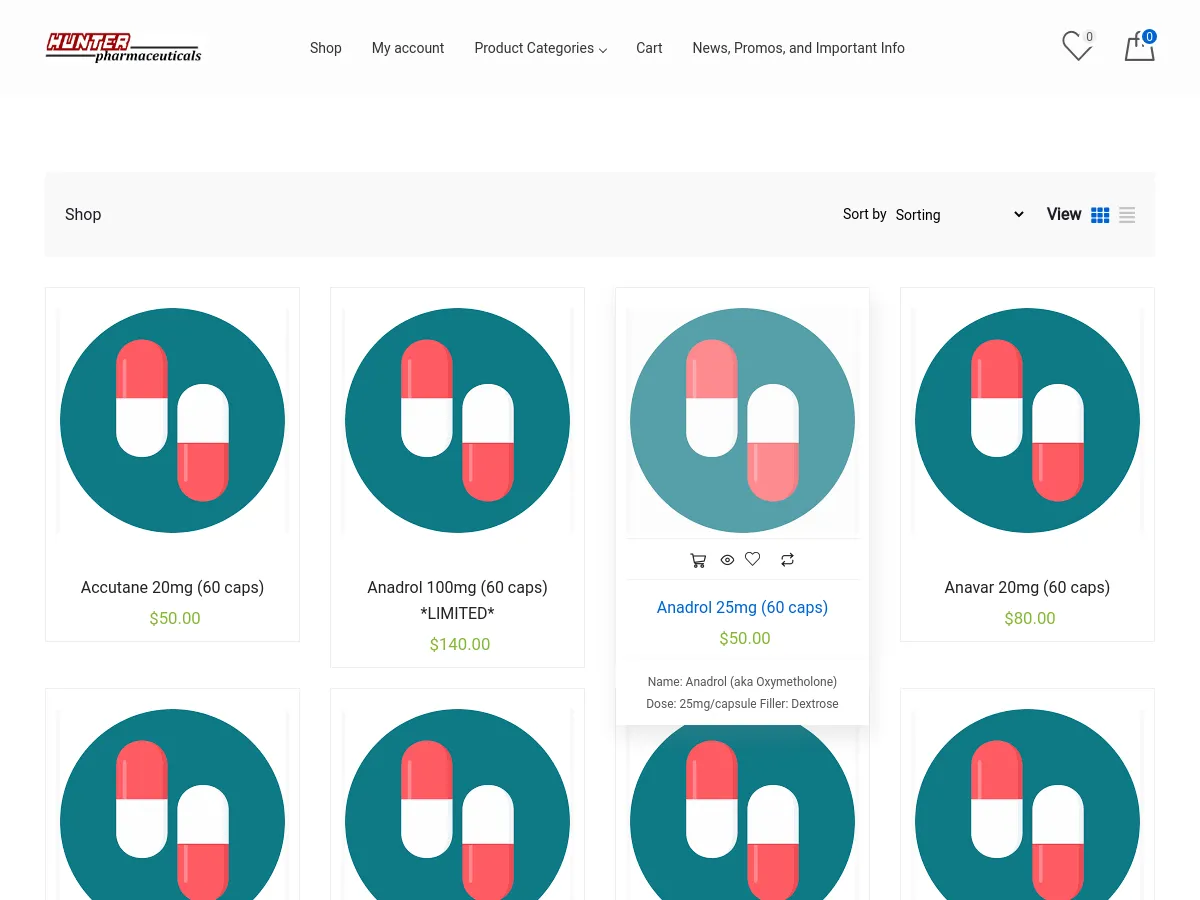Open My account page
The width and height of the screenshot is (1200, 900).
click(408, 48)
